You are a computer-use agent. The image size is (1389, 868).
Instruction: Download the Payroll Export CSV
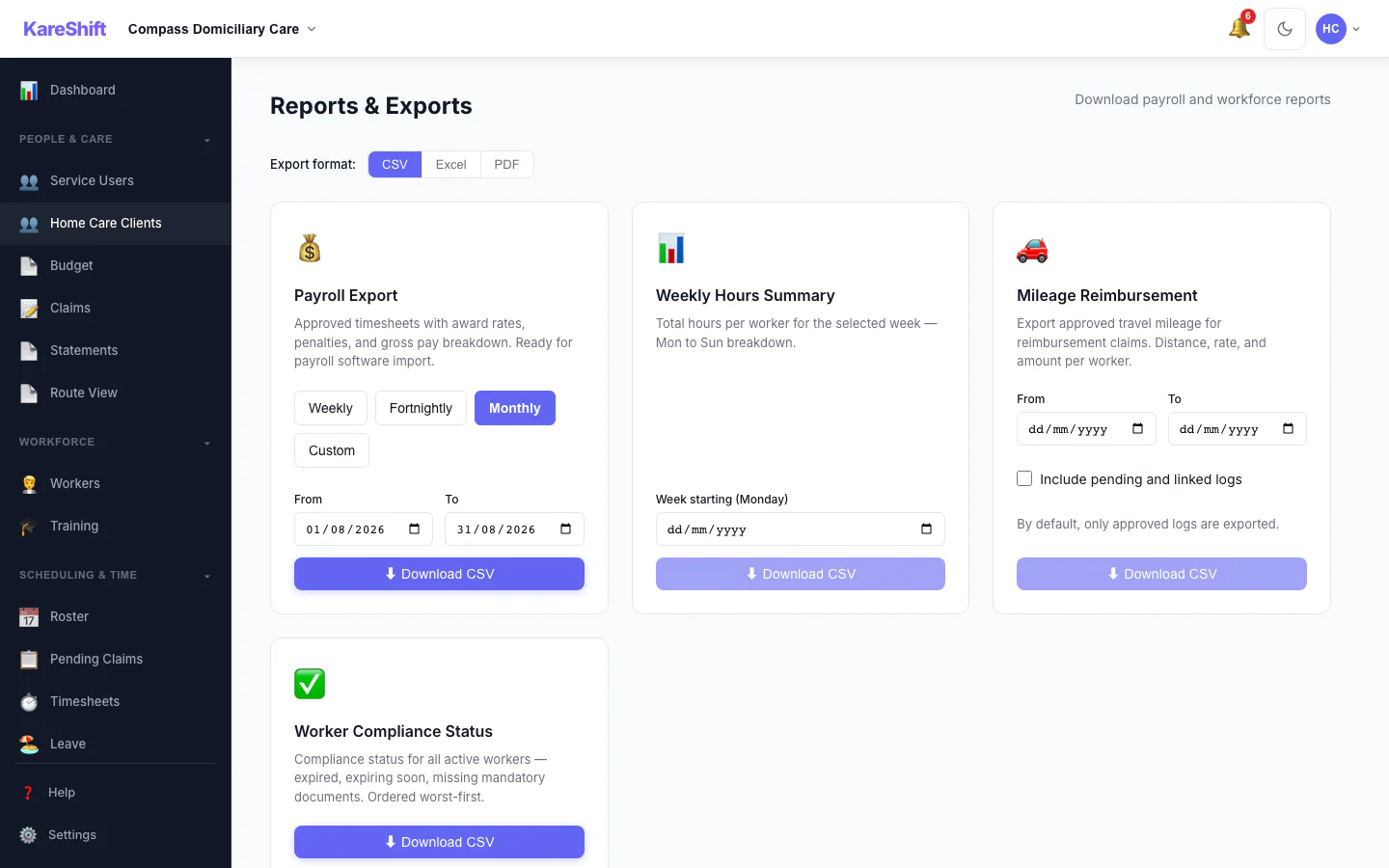coord(439,574)
